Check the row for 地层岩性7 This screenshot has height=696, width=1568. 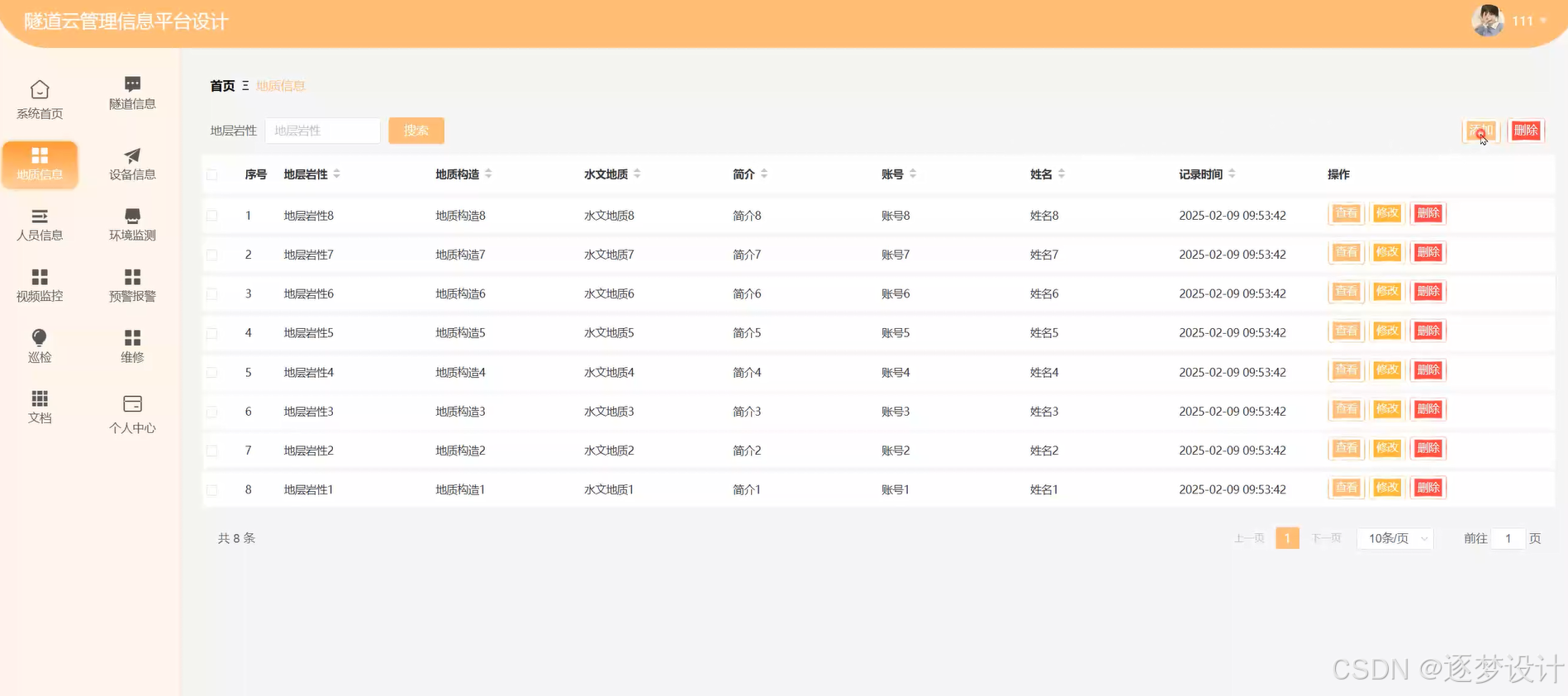[x=212, y=255]
